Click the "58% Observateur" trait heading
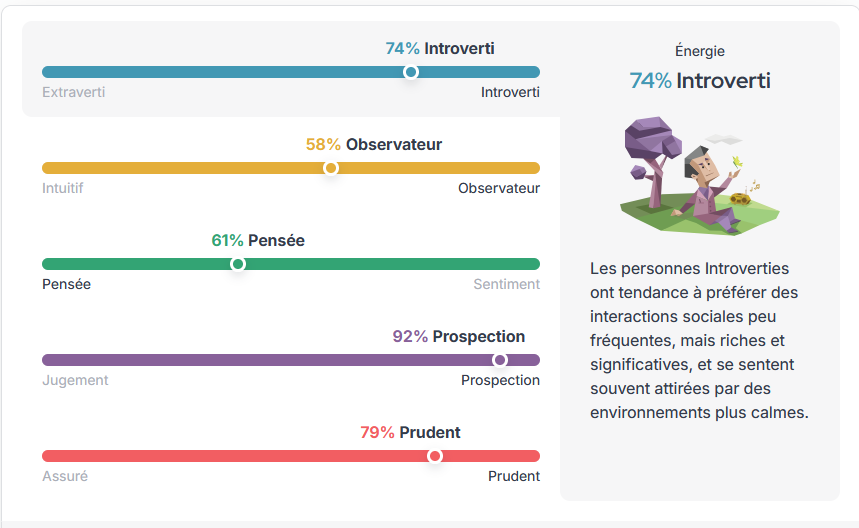 374,144
